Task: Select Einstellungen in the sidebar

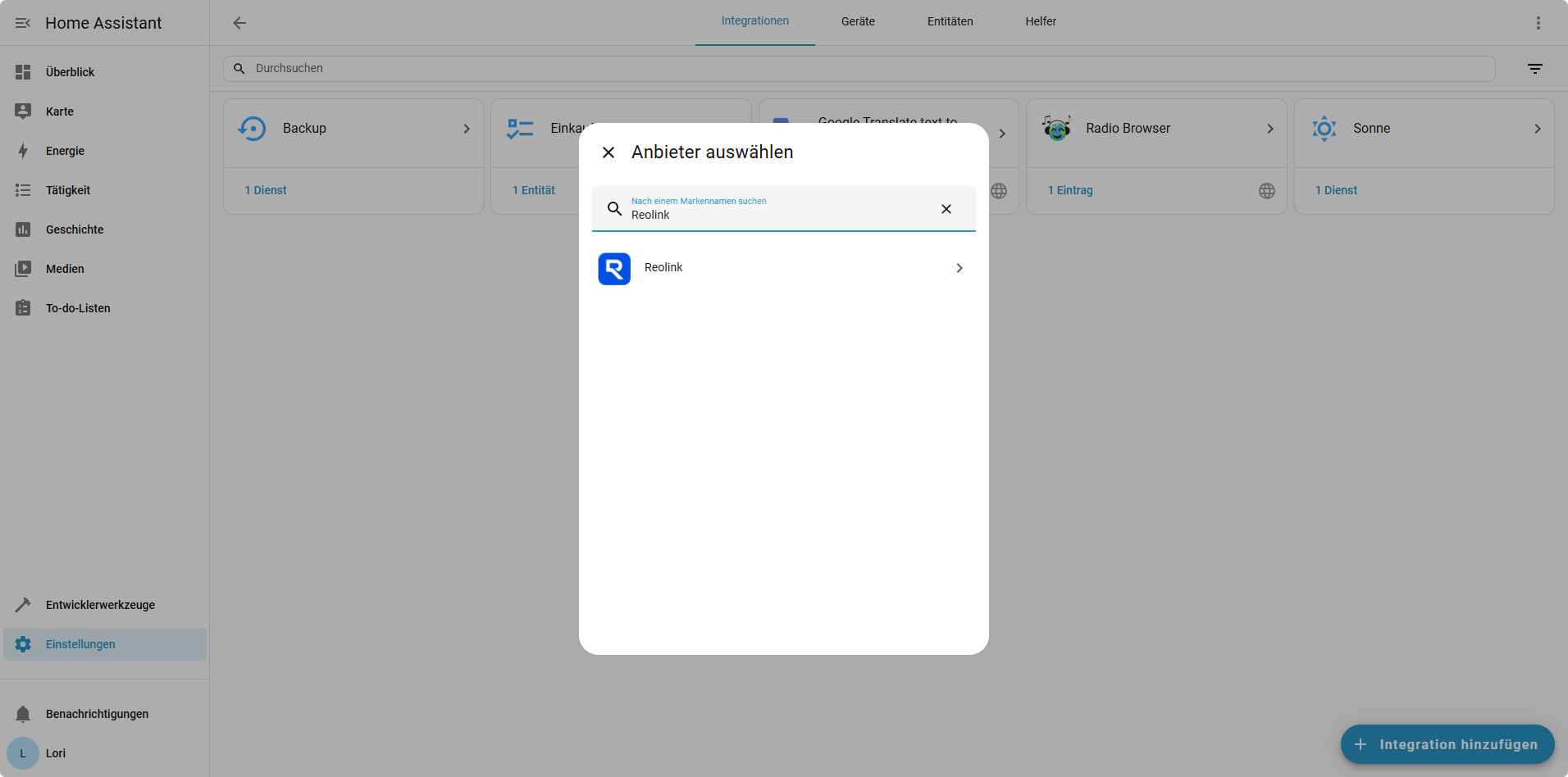Action: point(105,644)
